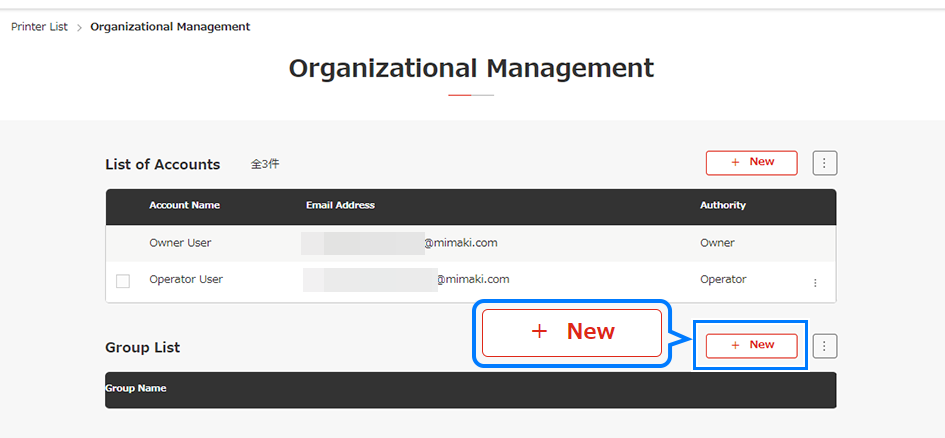Click the Operator authority cell
Screen dimensions: 945x438
[723, 279]
